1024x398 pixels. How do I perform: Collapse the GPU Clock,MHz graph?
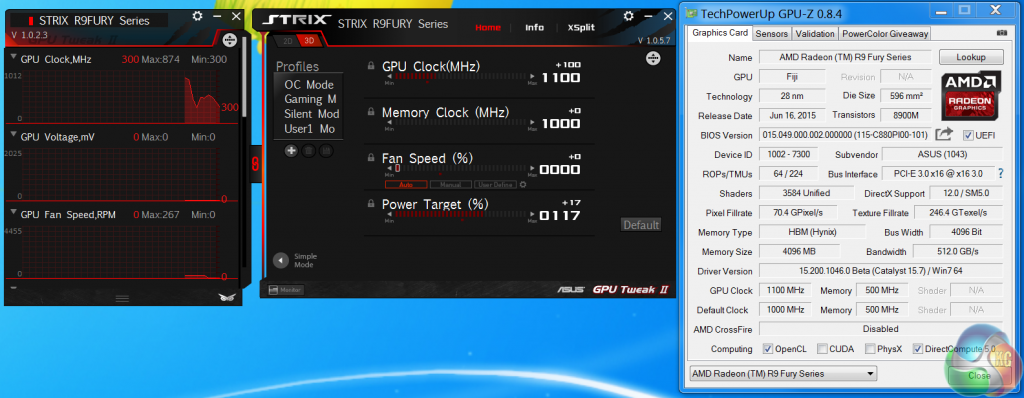[14, 57]
